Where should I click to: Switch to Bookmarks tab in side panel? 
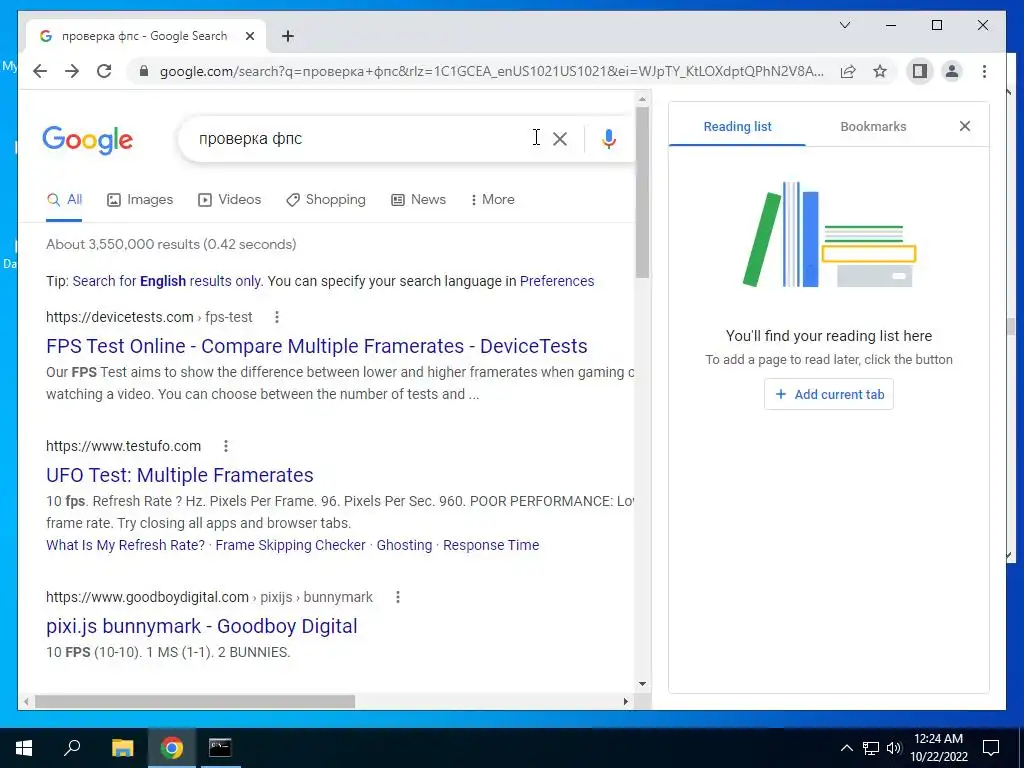(873, 127)
